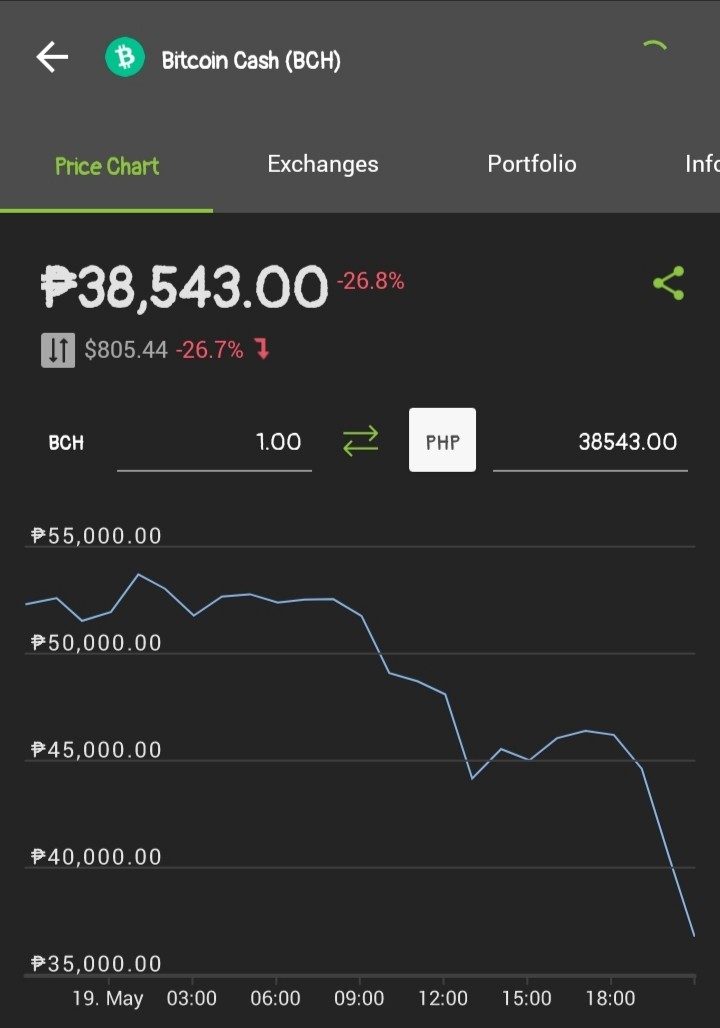This screenshot has height=1028, width=720.
Task: Open the Portfolio tab
Action: coord(532,164)
